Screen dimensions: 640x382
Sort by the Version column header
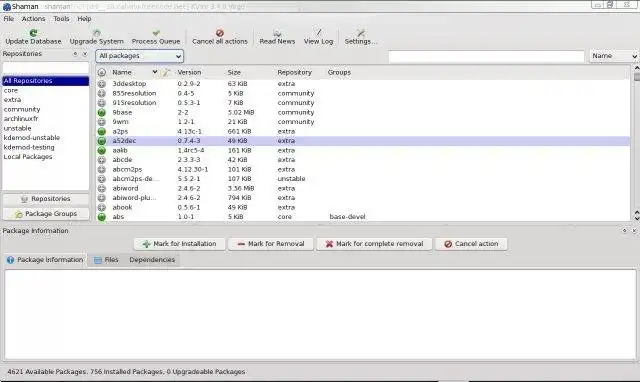pos(189,72)
